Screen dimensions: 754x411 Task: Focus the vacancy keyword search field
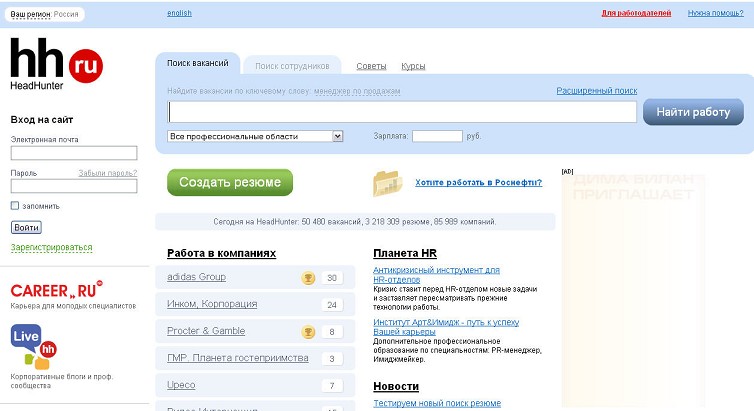pos(402,112)
